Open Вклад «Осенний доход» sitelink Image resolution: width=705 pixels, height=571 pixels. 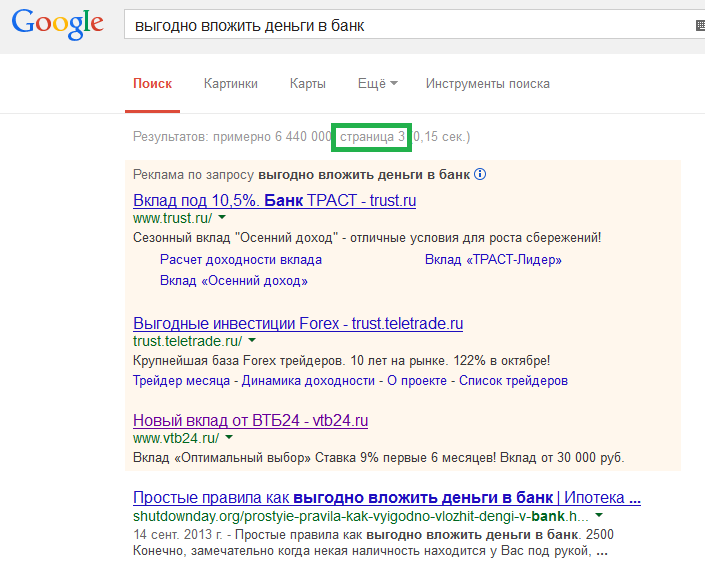(234, 281)
